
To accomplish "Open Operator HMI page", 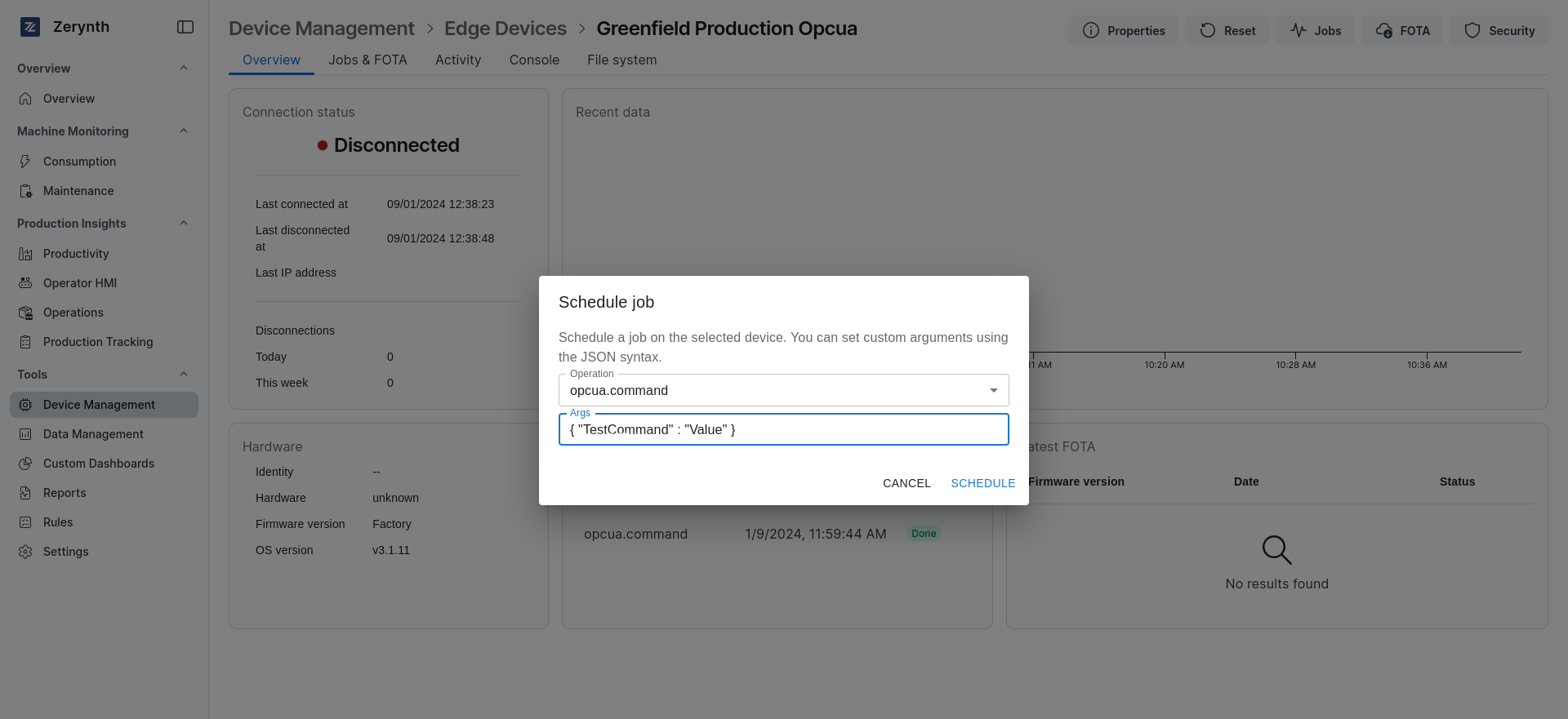I will point(104,283).
